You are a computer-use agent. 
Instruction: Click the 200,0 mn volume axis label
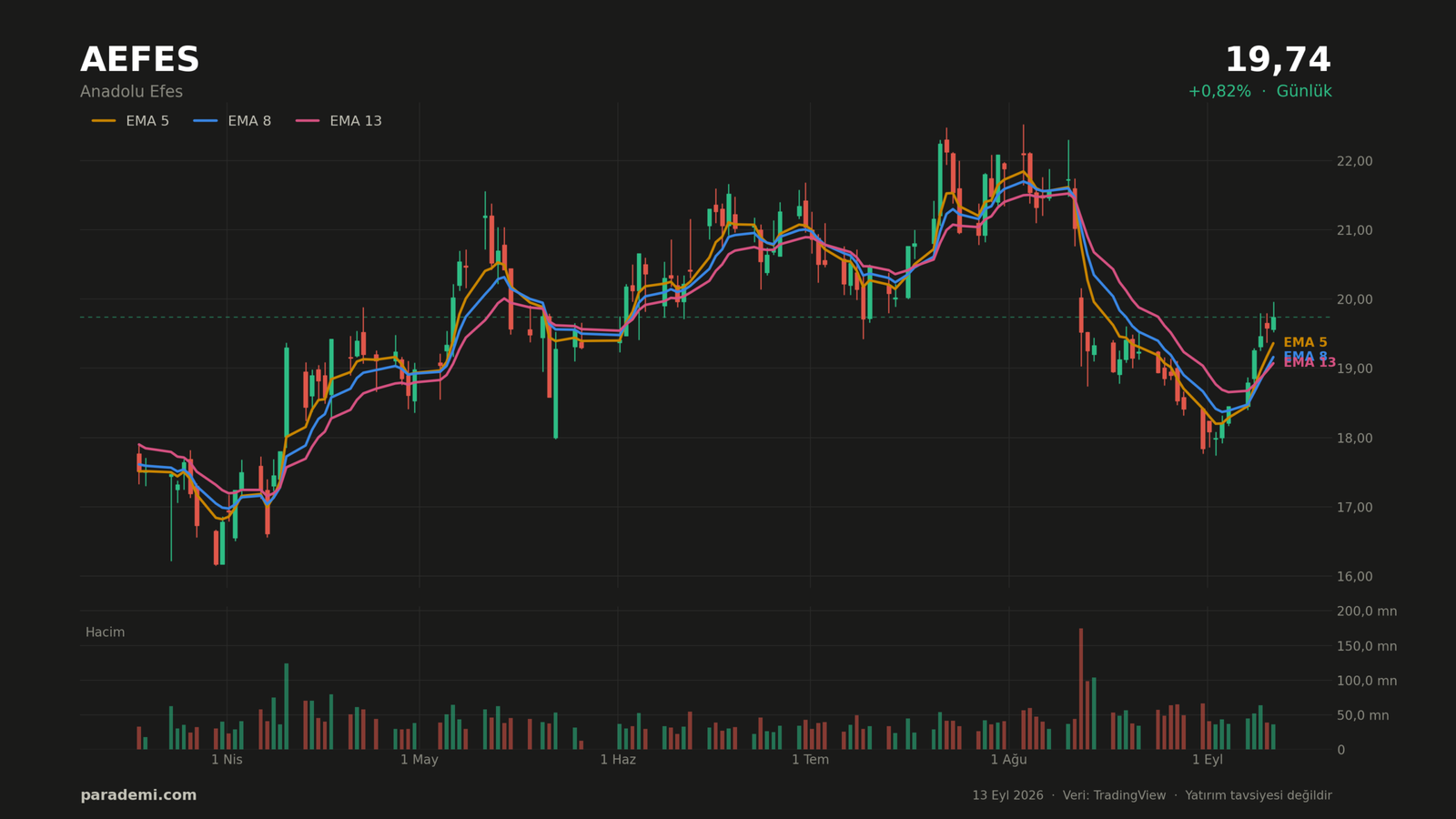click(1367, 612)
